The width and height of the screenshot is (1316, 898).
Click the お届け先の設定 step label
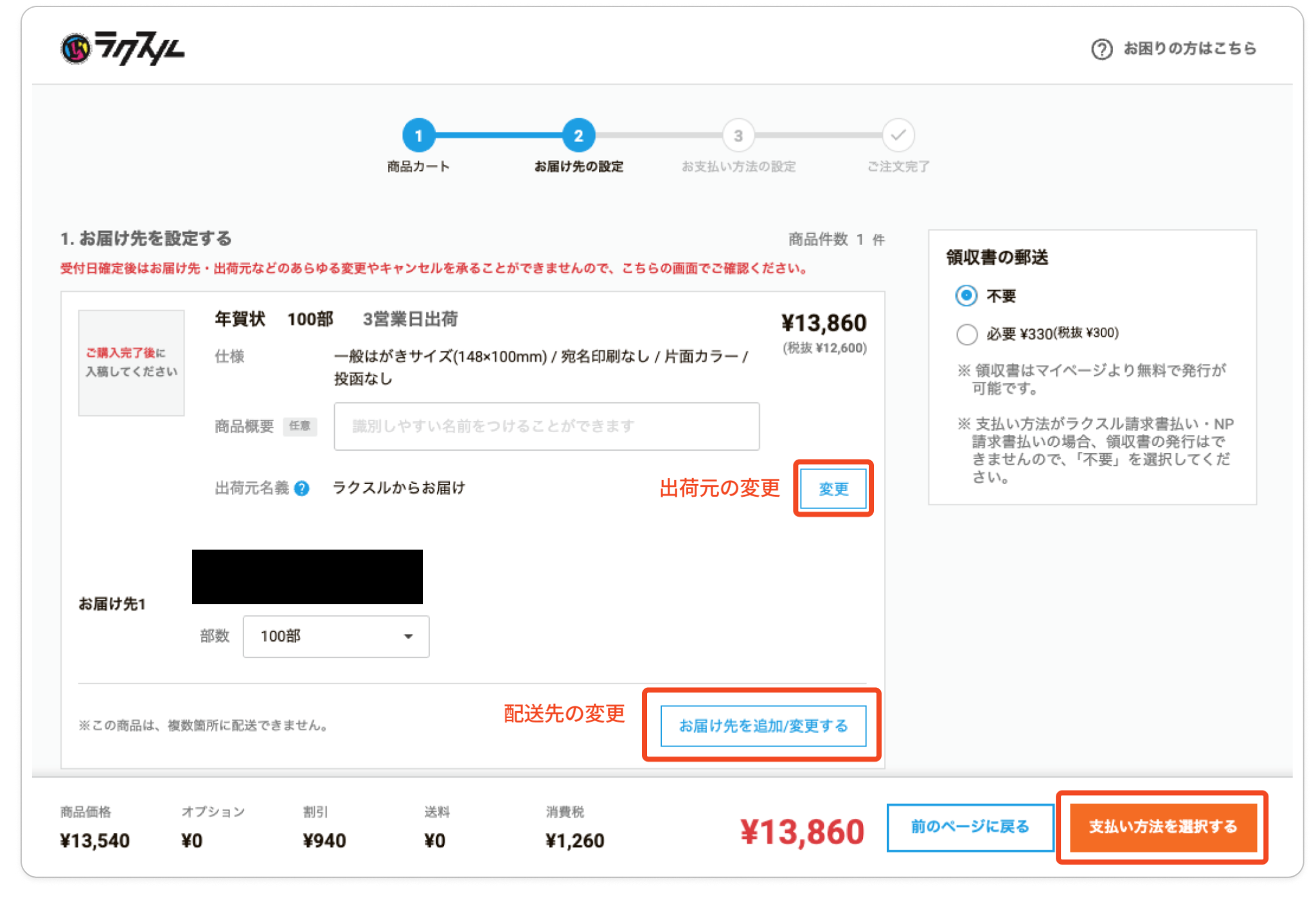pyautogui.click(x=578, y=166)
